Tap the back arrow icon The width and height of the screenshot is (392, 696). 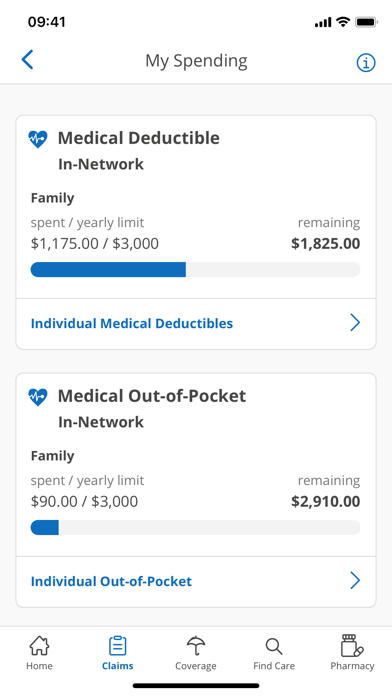tap(28, 59)
